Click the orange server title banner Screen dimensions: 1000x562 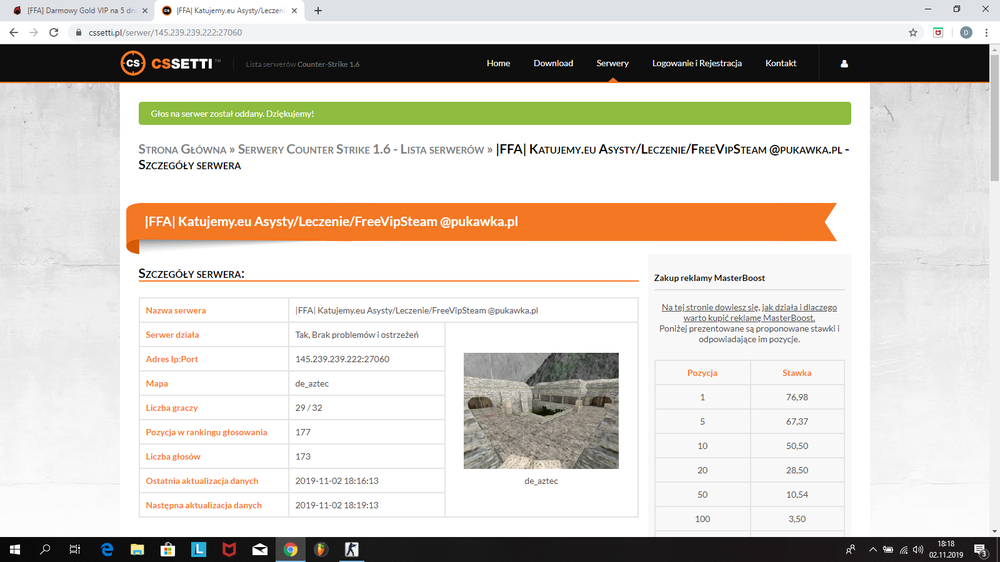482,221
